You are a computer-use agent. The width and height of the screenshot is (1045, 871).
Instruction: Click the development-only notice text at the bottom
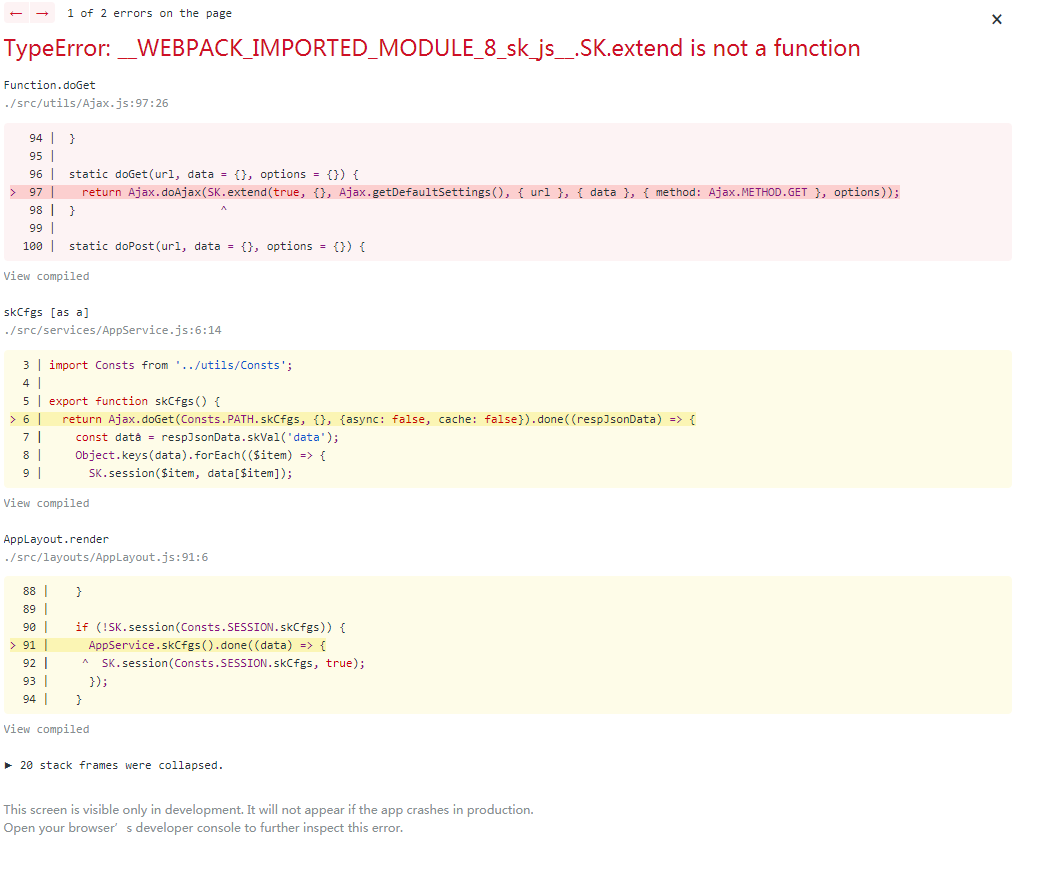(x=268, y=809)
